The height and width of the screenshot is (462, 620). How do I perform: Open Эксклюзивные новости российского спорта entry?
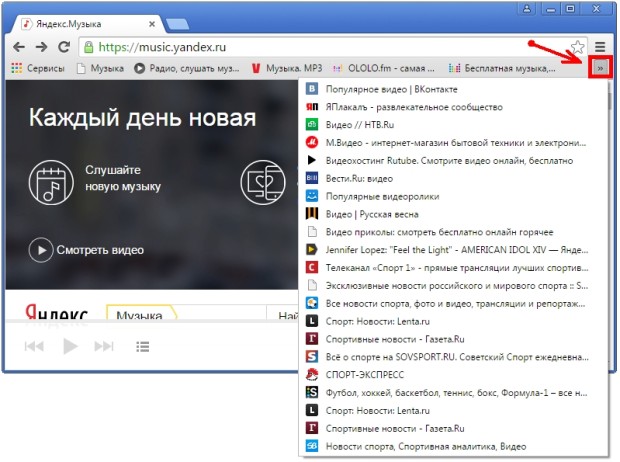(454, 286)
